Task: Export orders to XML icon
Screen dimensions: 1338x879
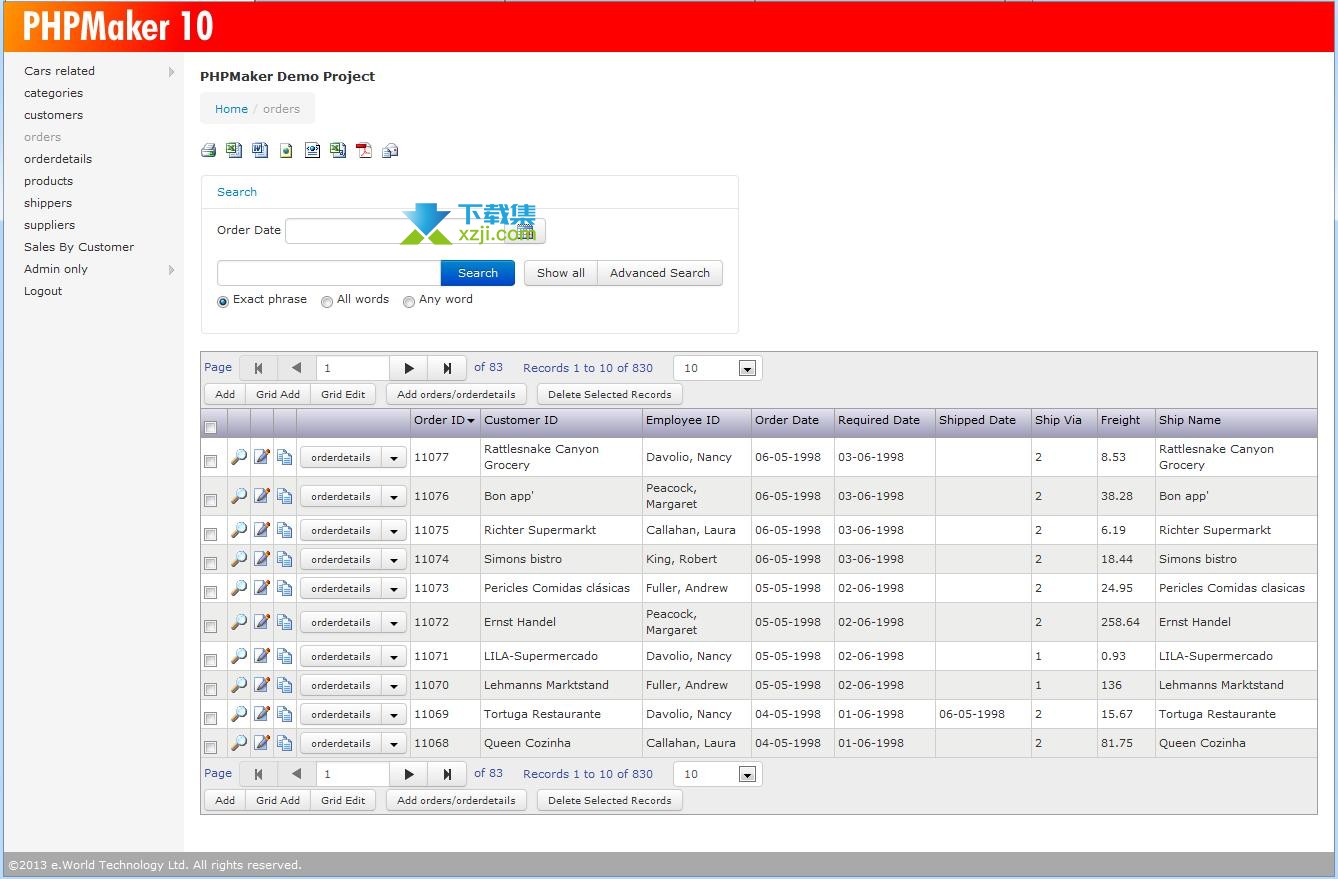Action: click(312, 150)
